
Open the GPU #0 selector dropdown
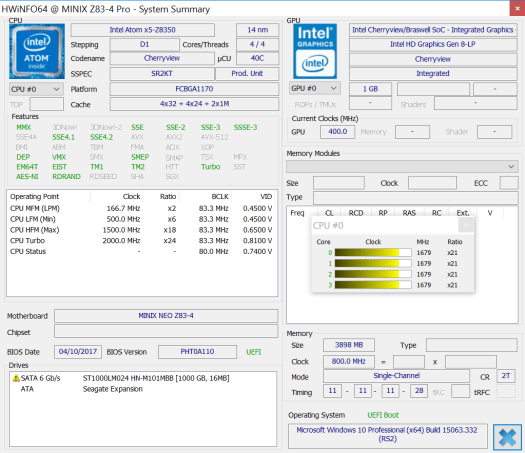315,88
